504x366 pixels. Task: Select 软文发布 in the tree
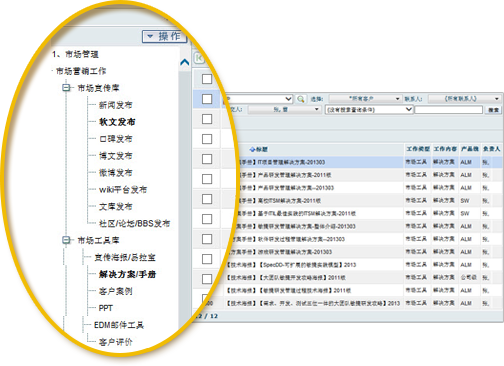(x=117, y=122)
